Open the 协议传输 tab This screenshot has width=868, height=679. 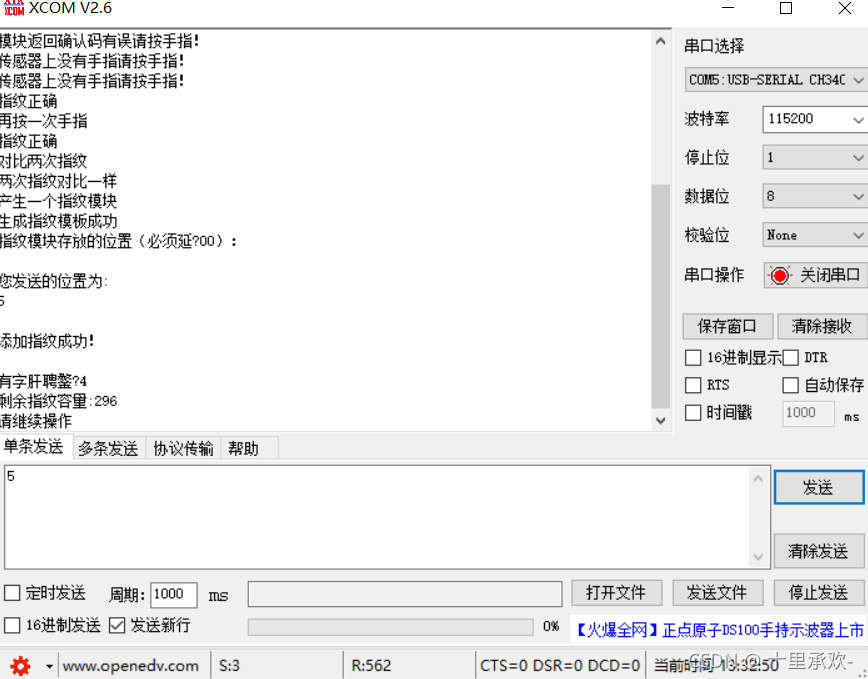[x=183, y=448]
